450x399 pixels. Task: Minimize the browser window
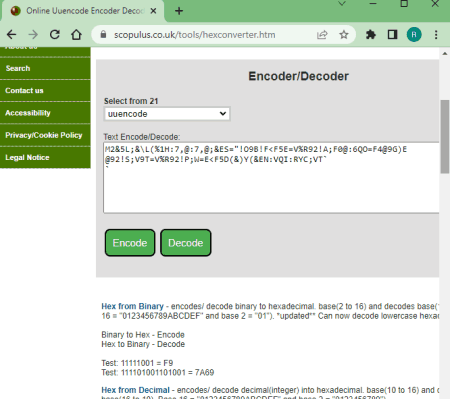point(373,4)
